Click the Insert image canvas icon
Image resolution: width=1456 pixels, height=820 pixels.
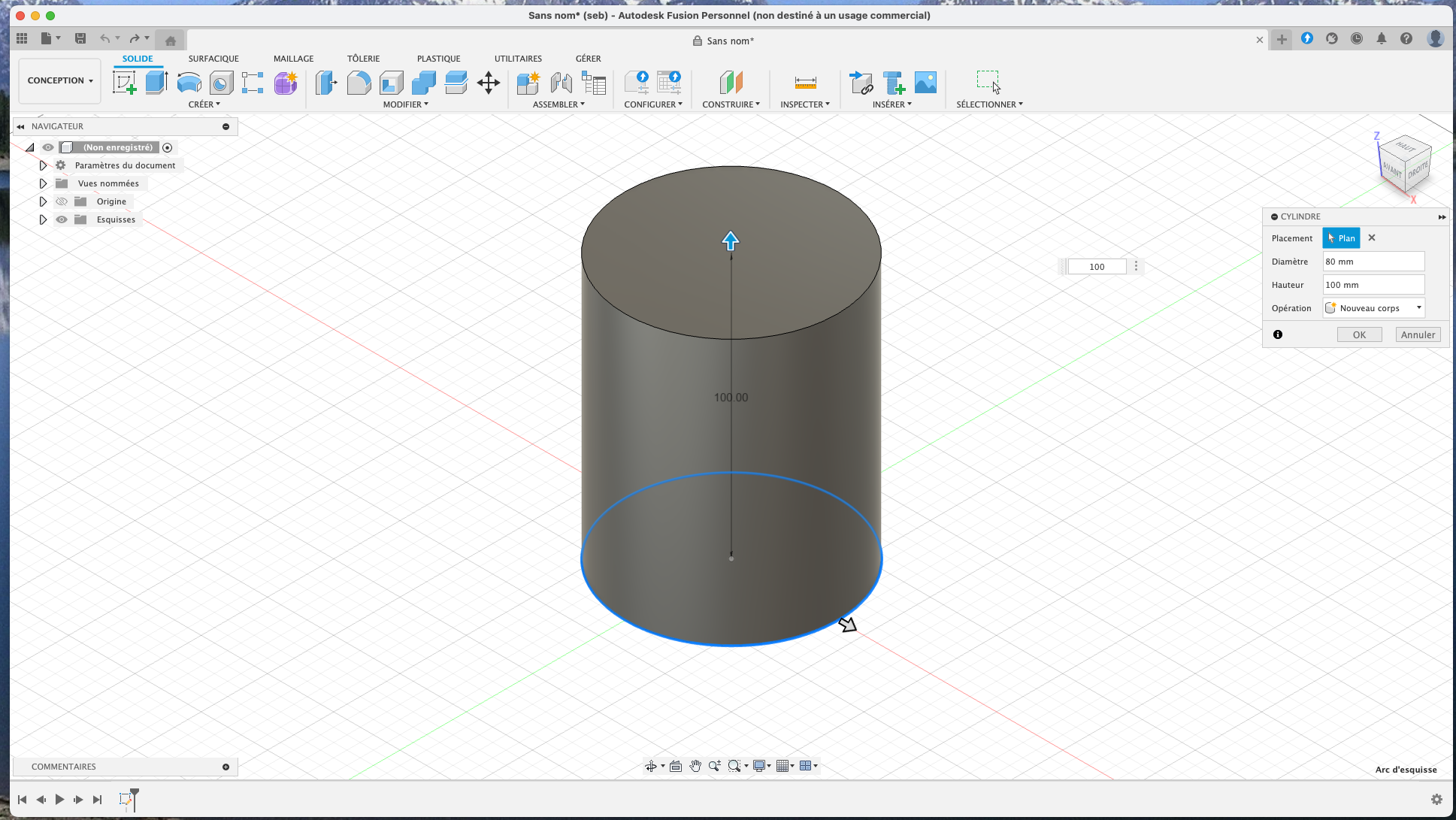[x=925, y=83]
